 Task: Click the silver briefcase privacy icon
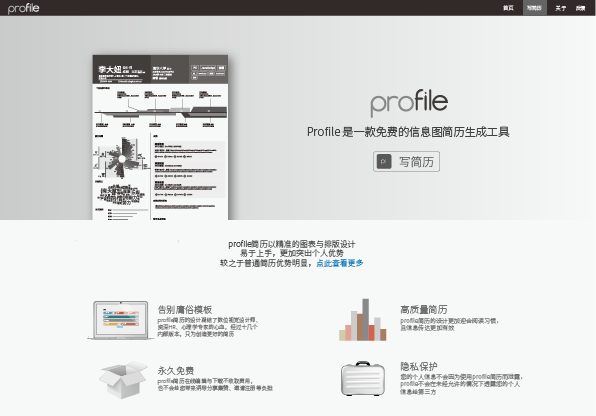363,378
